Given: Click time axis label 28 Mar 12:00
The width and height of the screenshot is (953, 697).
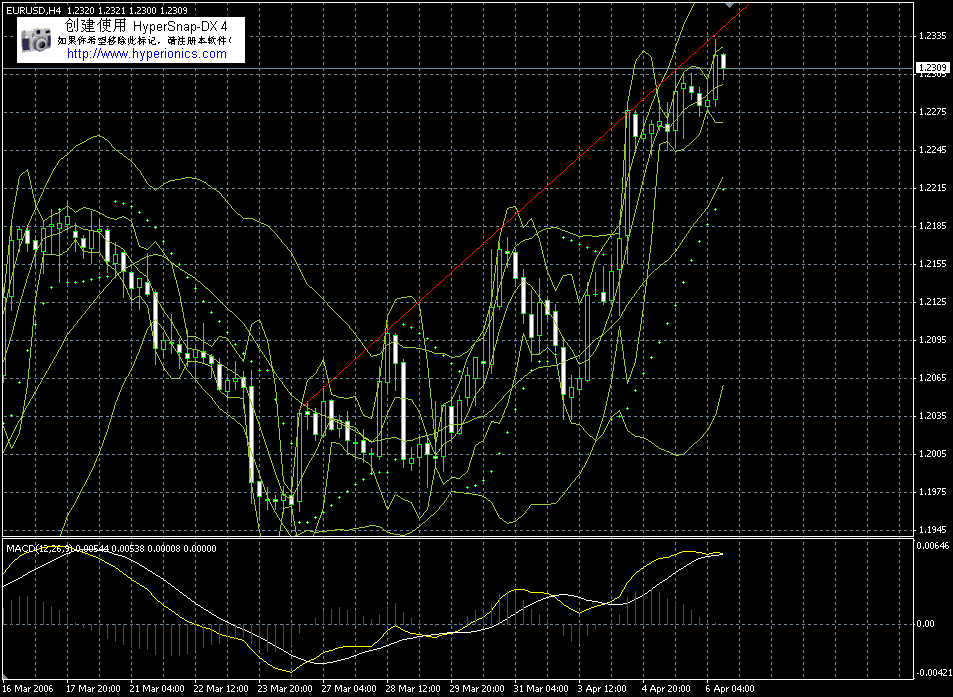Looking at the screenshot, I should click(x=413, y=688).
